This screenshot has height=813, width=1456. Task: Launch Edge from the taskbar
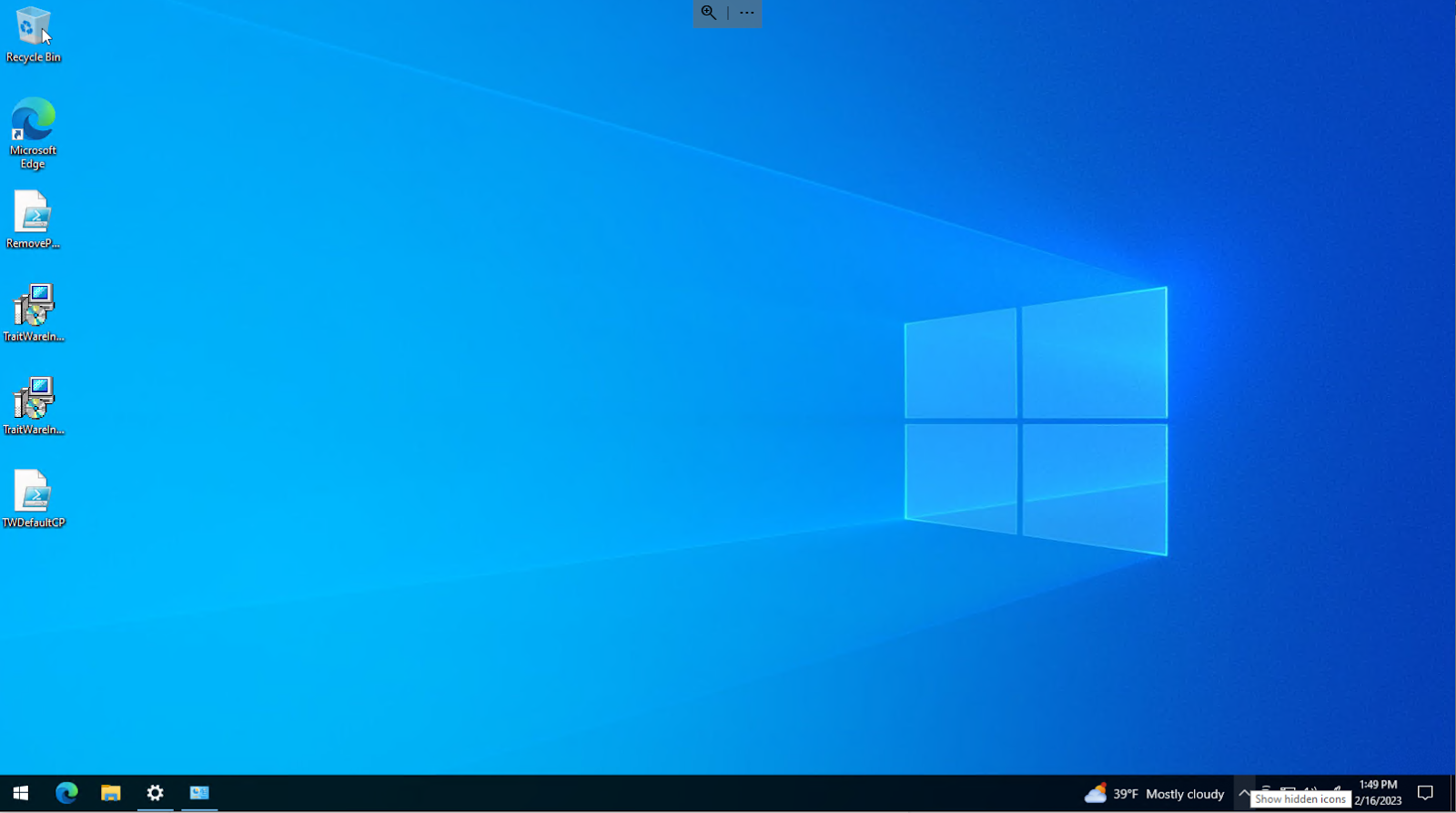point(66,793)
